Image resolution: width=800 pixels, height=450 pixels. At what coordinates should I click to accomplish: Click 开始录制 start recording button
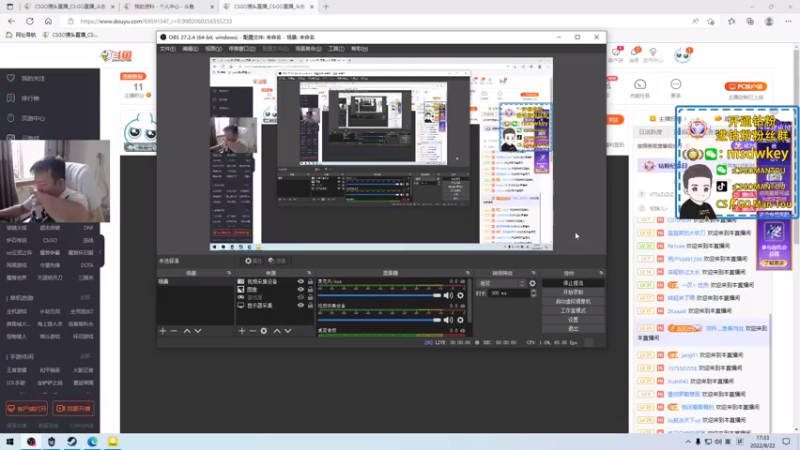point(573,292)
